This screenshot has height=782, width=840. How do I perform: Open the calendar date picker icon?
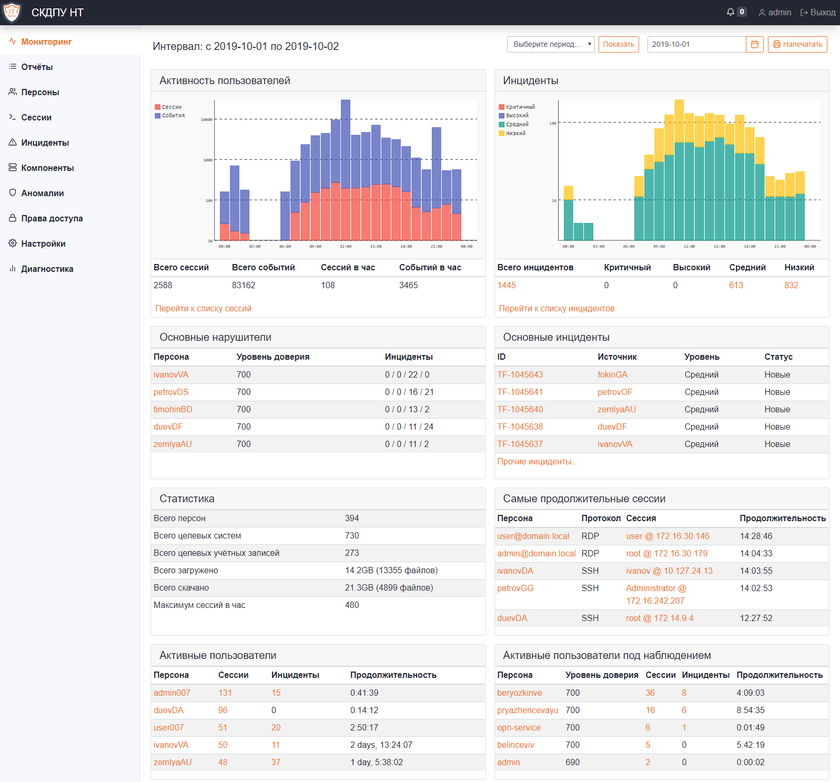tap(754, 45)
